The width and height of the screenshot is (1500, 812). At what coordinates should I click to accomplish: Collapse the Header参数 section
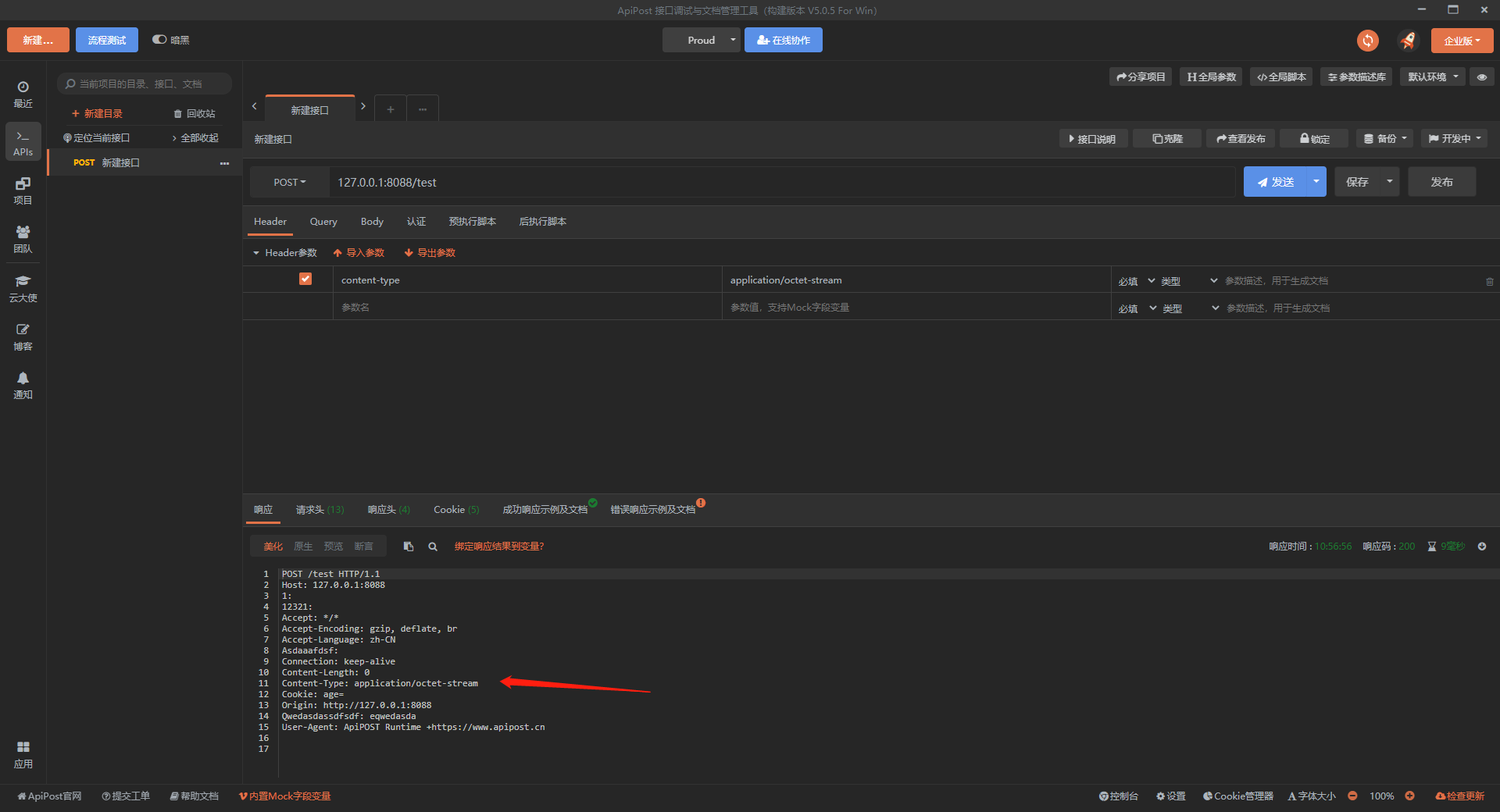[255, 253]
